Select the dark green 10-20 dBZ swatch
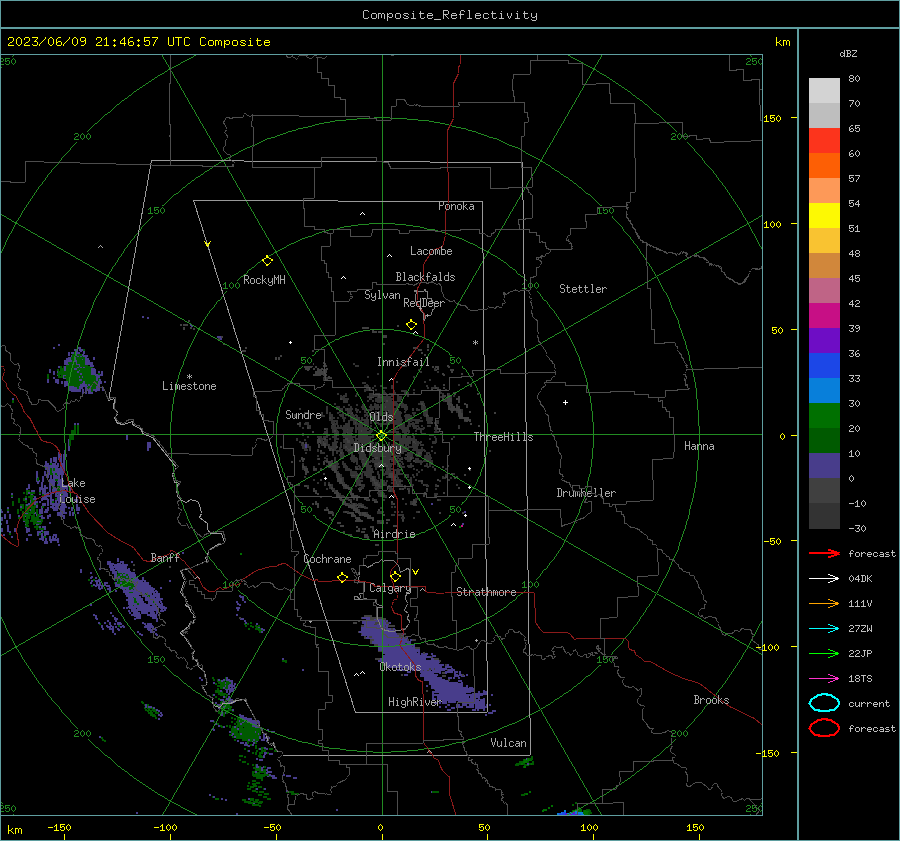Screen dimensions: 900x841 coord(824,440)
